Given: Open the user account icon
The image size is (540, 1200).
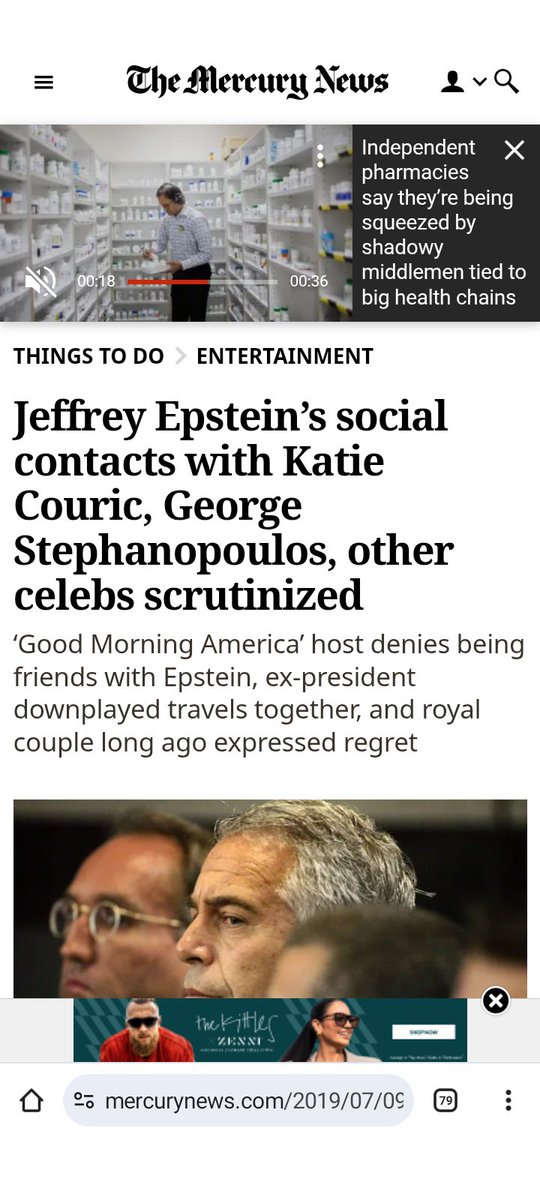Looking at the screenshot, I should 453,82.
